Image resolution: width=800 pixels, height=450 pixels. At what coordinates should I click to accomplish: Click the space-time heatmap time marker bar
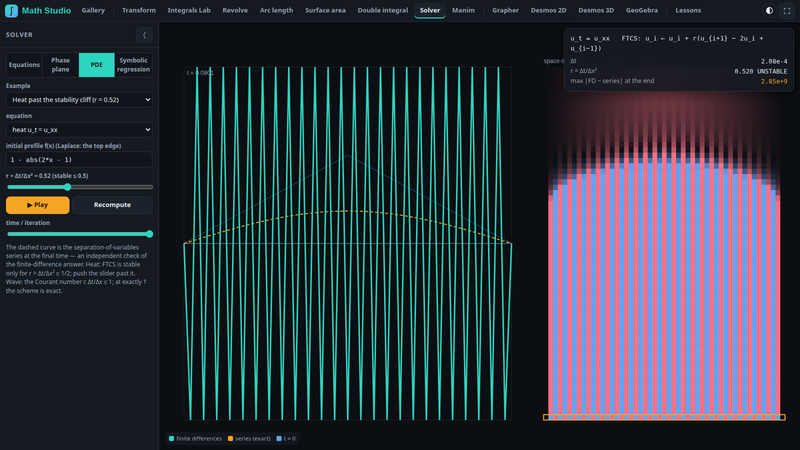(x=664, y=417)
